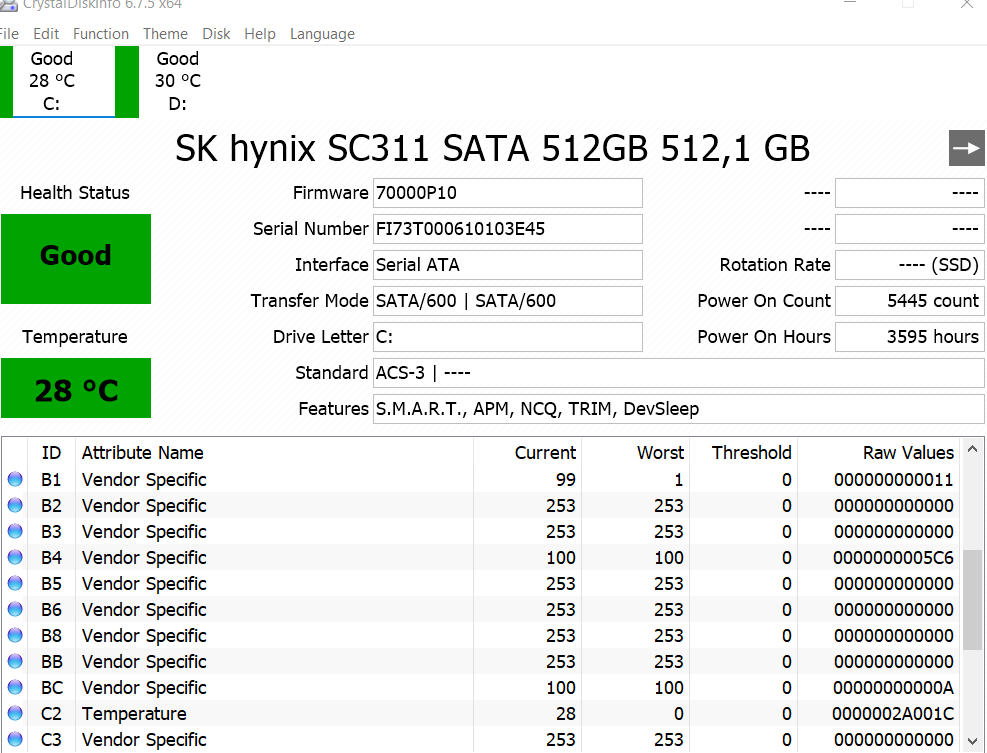Open the Disk menu
The height and width of the screenshot is (753, 987).
(216, 34)
